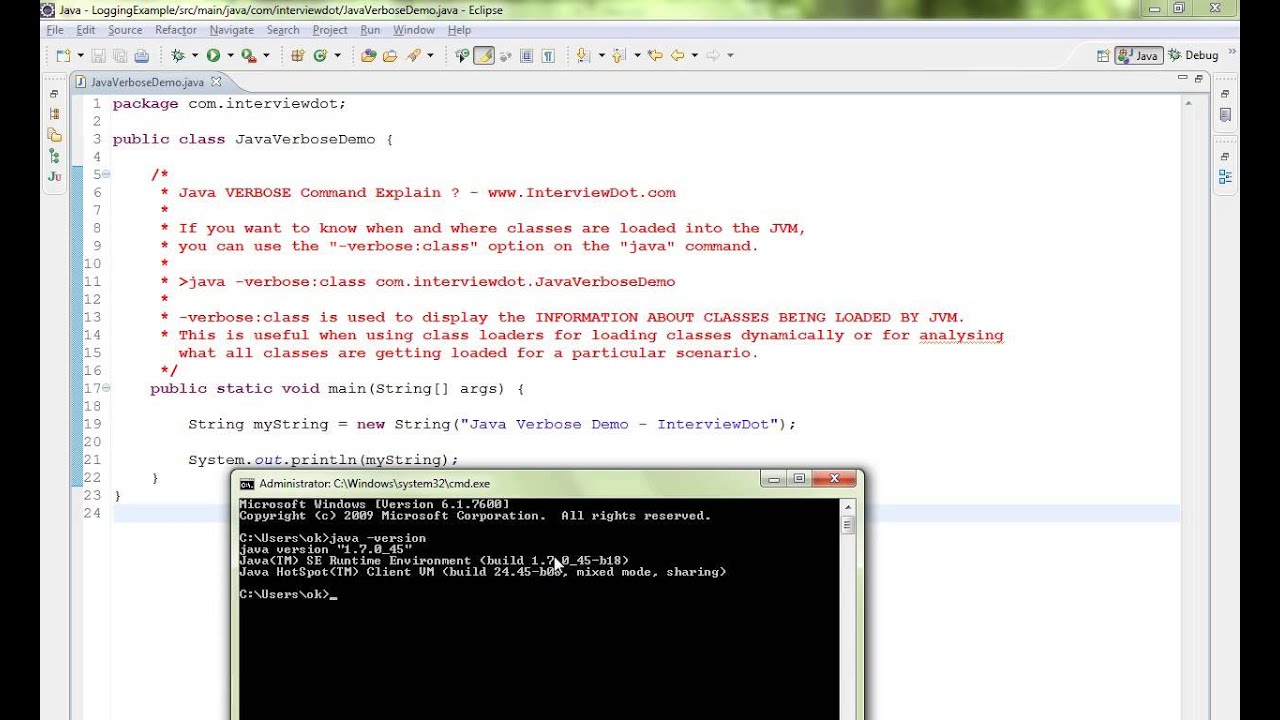
Task: Minimize the editor area
Action: coord(1183,78)
